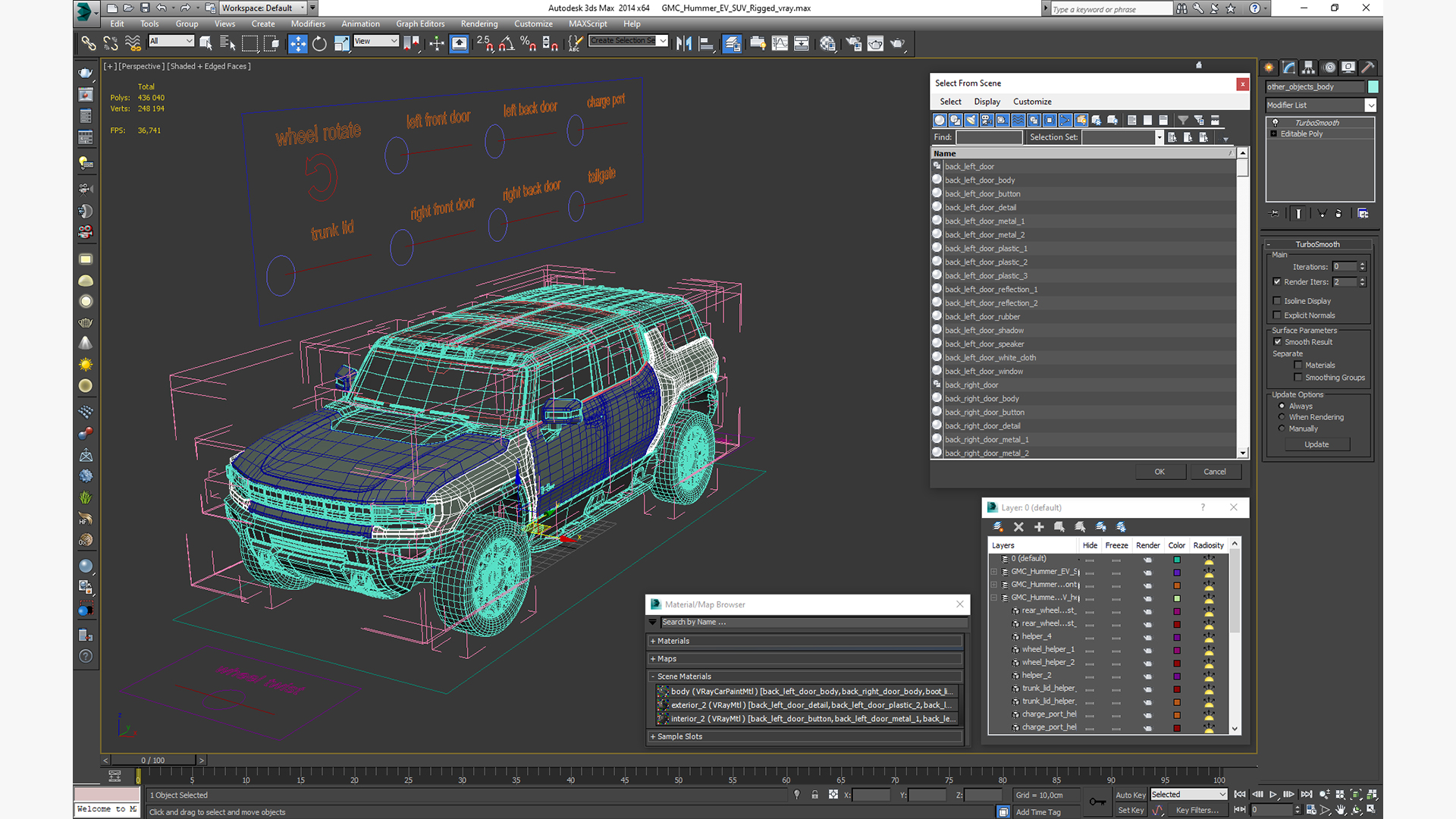This screenshot has height=819, width=1456.
Task: Toggle Angle Snap in main toolbar
Action: click(507, 43)
